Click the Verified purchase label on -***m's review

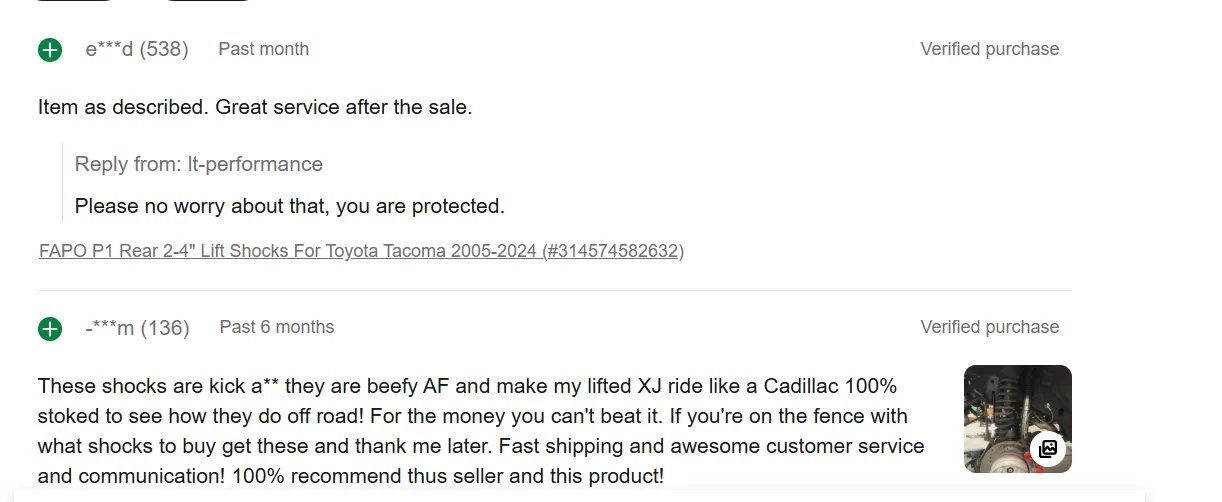(989, 327)
